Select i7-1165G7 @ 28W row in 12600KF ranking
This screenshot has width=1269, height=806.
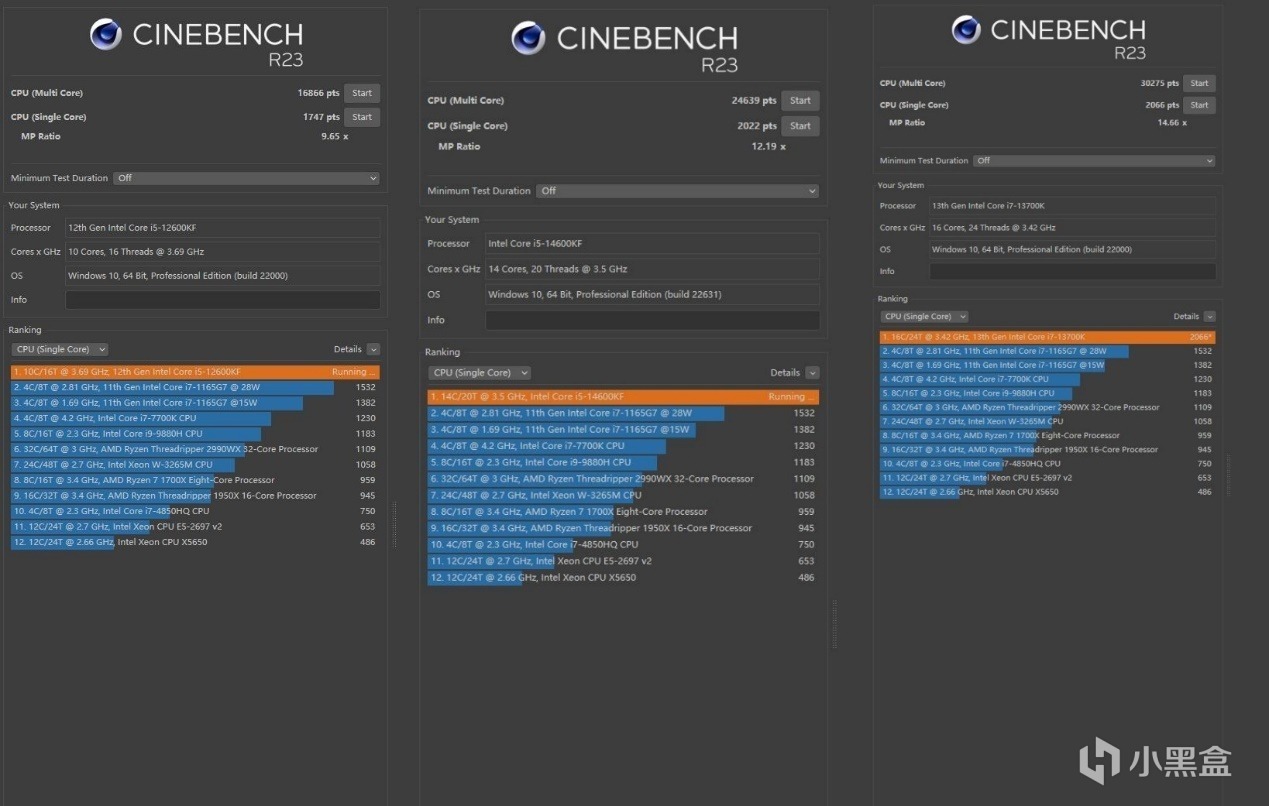(x=196, y=387)
